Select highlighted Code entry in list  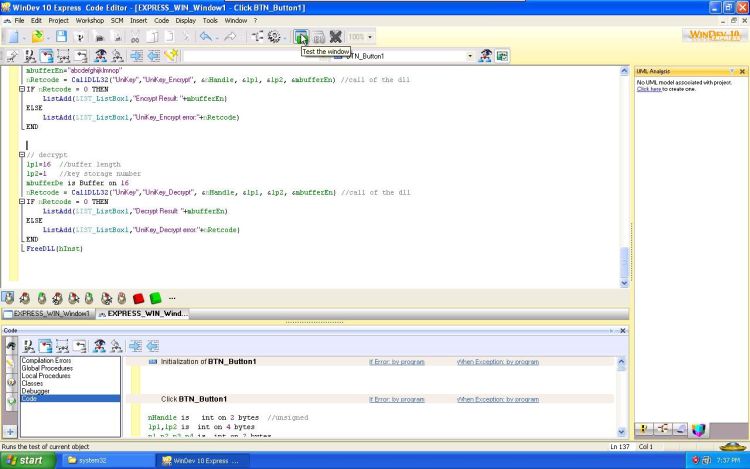[x=70, y=398]
